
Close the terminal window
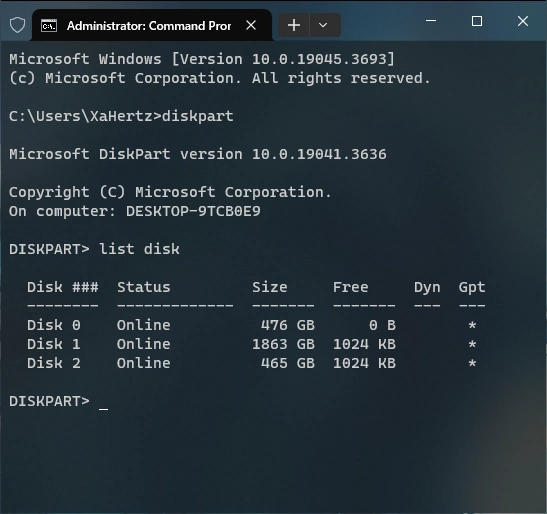click(x=523, y=21)
